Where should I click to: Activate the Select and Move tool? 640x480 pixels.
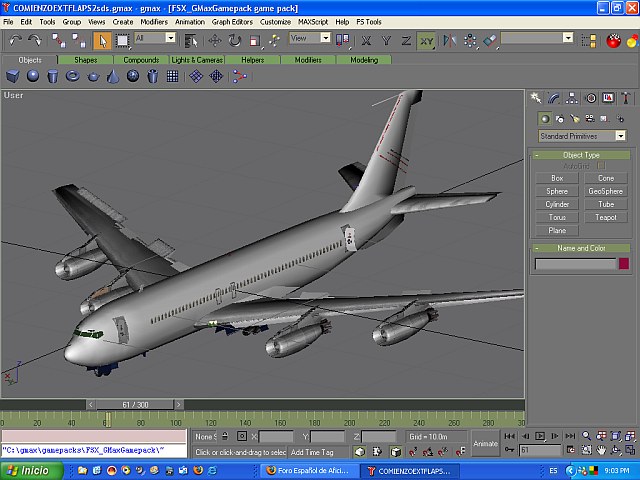point(214,40)
